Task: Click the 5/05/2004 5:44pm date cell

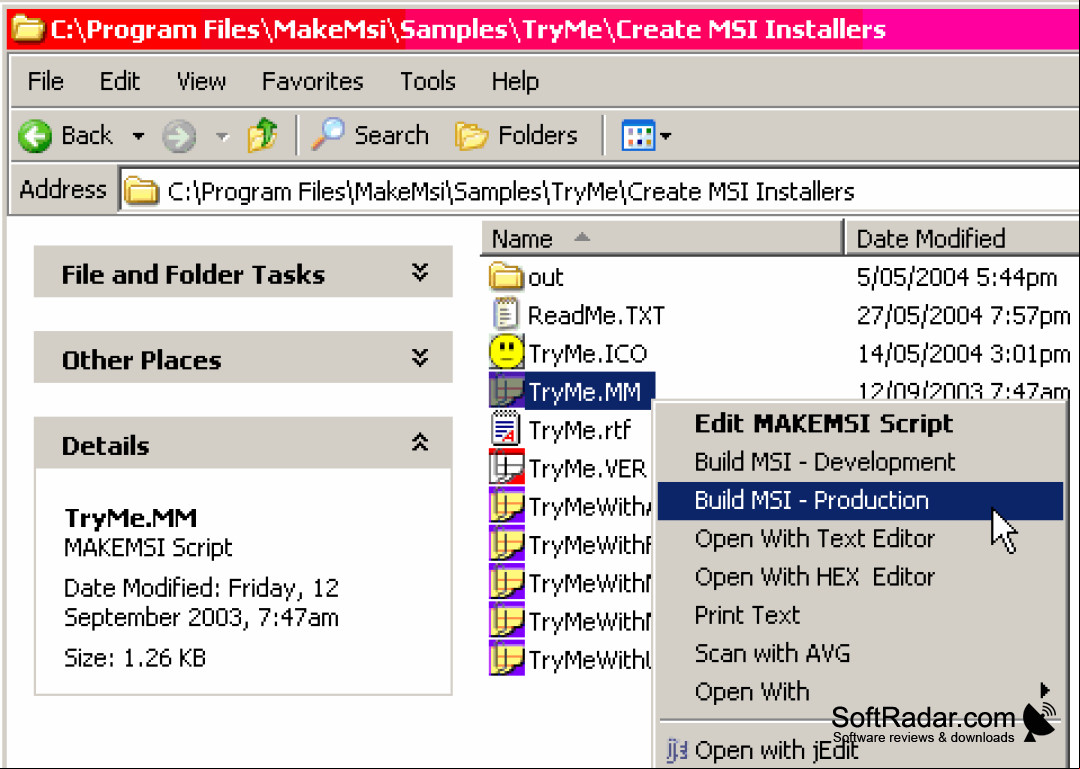Action: (x=957, y=278)
